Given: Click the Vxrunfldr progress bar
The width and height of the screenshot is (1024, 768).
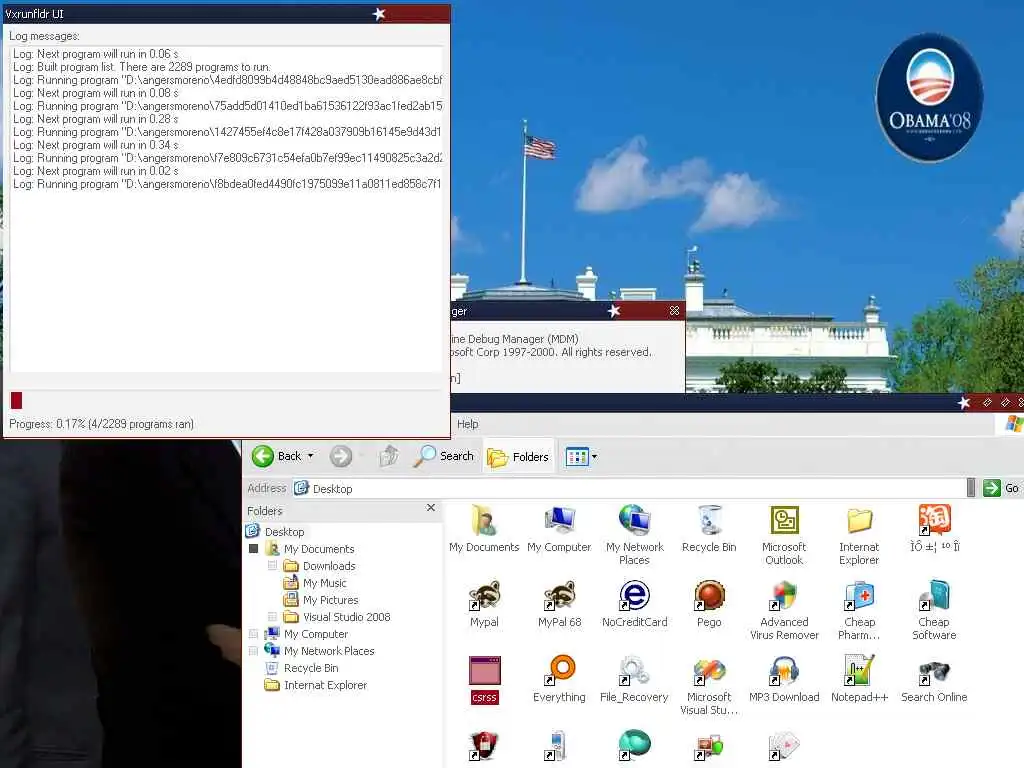Looking at the screenshot, I should point(226,400).
